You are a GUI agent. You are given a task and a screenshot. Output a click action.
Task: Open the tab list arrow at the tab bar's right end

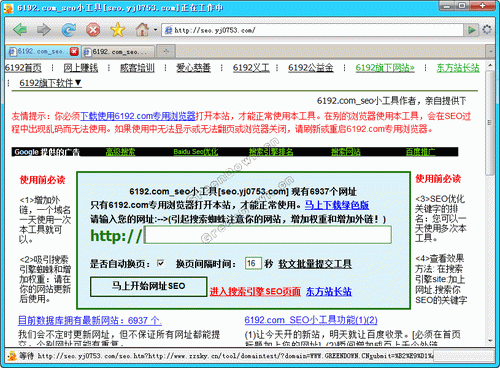(491, 52)
